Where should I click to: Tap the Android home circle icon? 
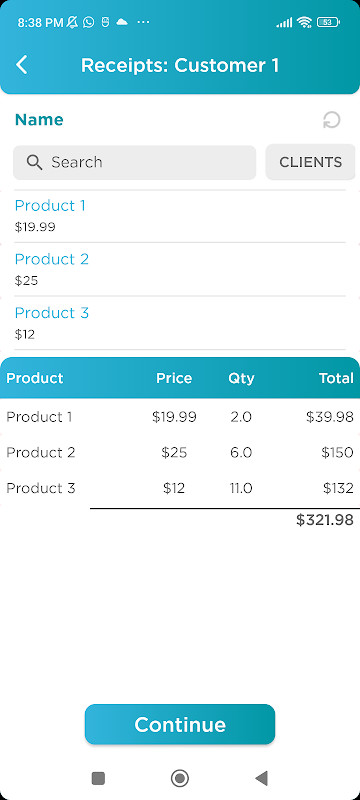pos(179,778)
